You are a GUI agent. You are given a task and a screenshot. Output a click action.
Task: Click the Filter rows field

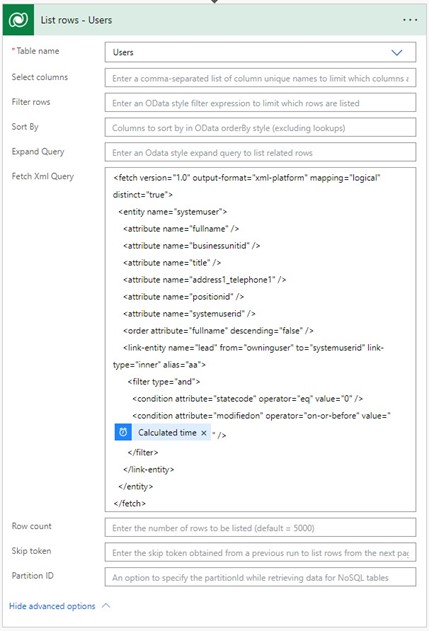[260, 103]
